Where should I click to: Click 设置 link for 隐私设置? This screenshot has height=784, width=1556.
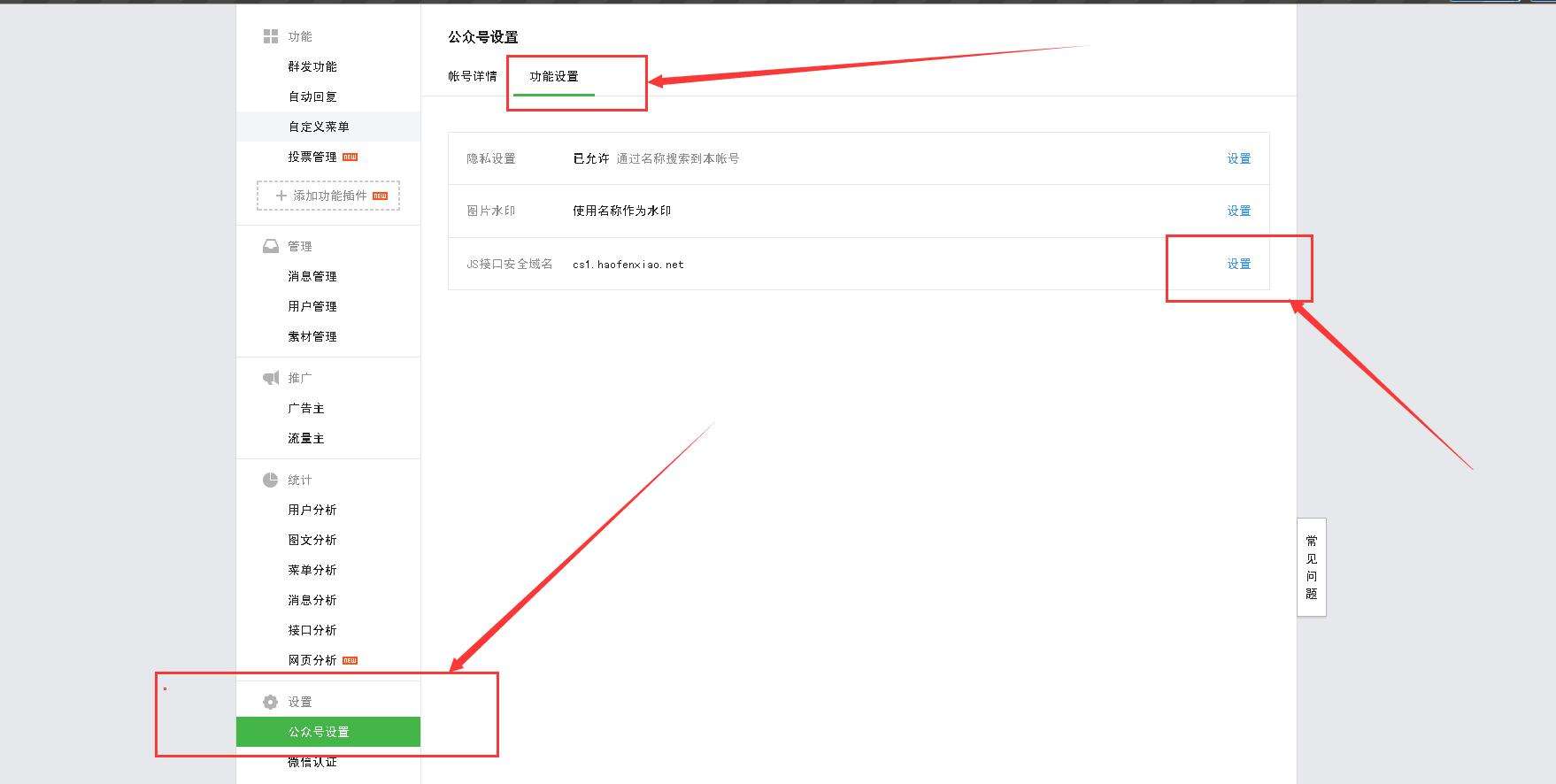pyautogui.click(x=1239, y=158)
